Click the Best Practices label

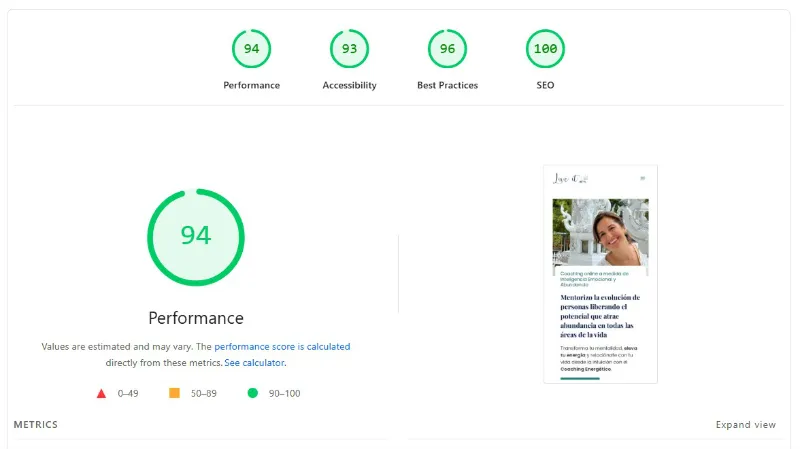pos(447,85)
